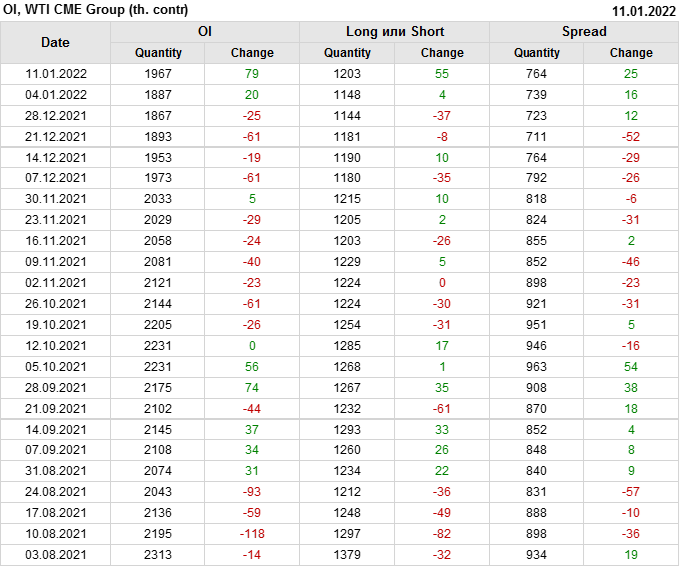Click the 03.08.2021 date cell
Image resolution: width=680 pixels, height=567 pixels.
coord(55,555)
